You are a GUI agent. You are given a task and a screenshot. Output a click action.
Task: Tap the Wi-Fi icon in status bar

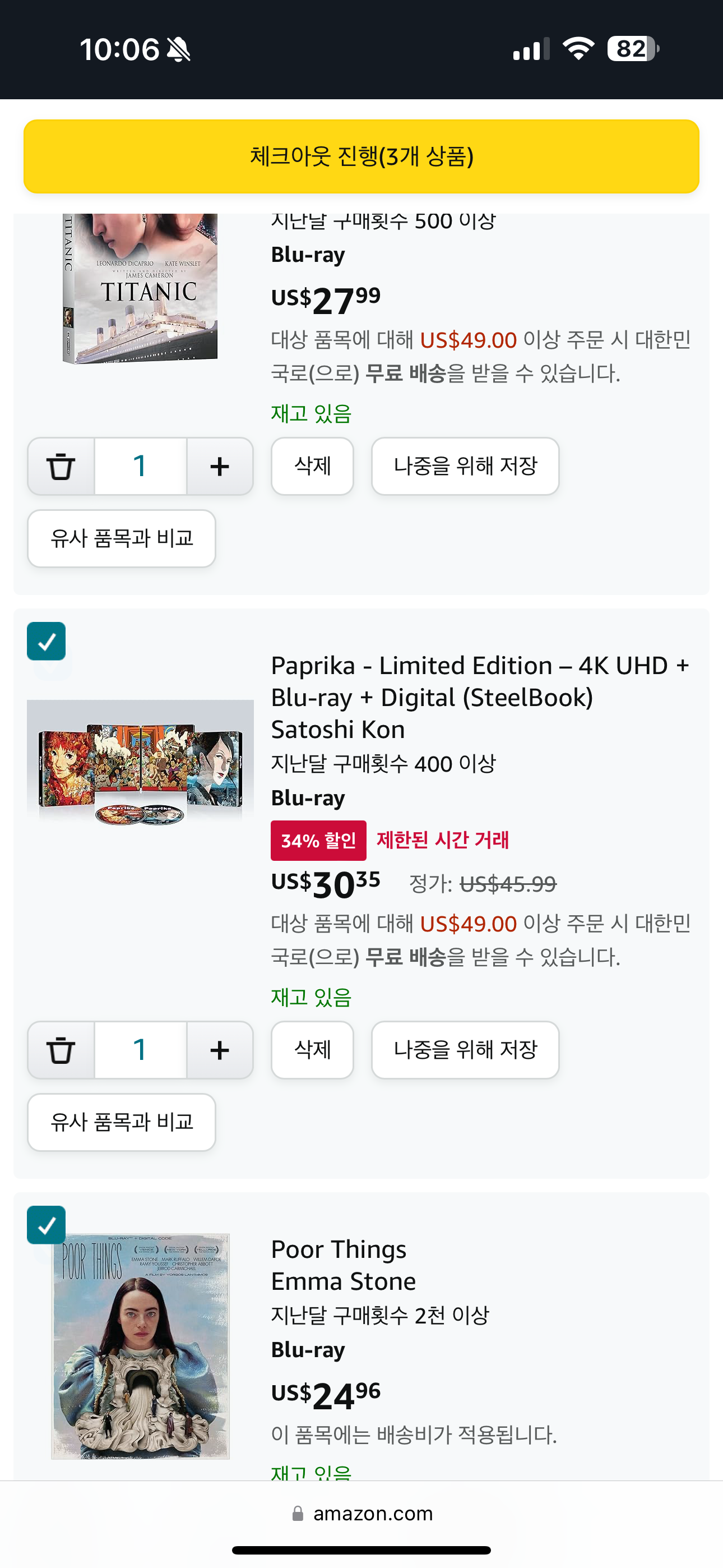[578, 49]
